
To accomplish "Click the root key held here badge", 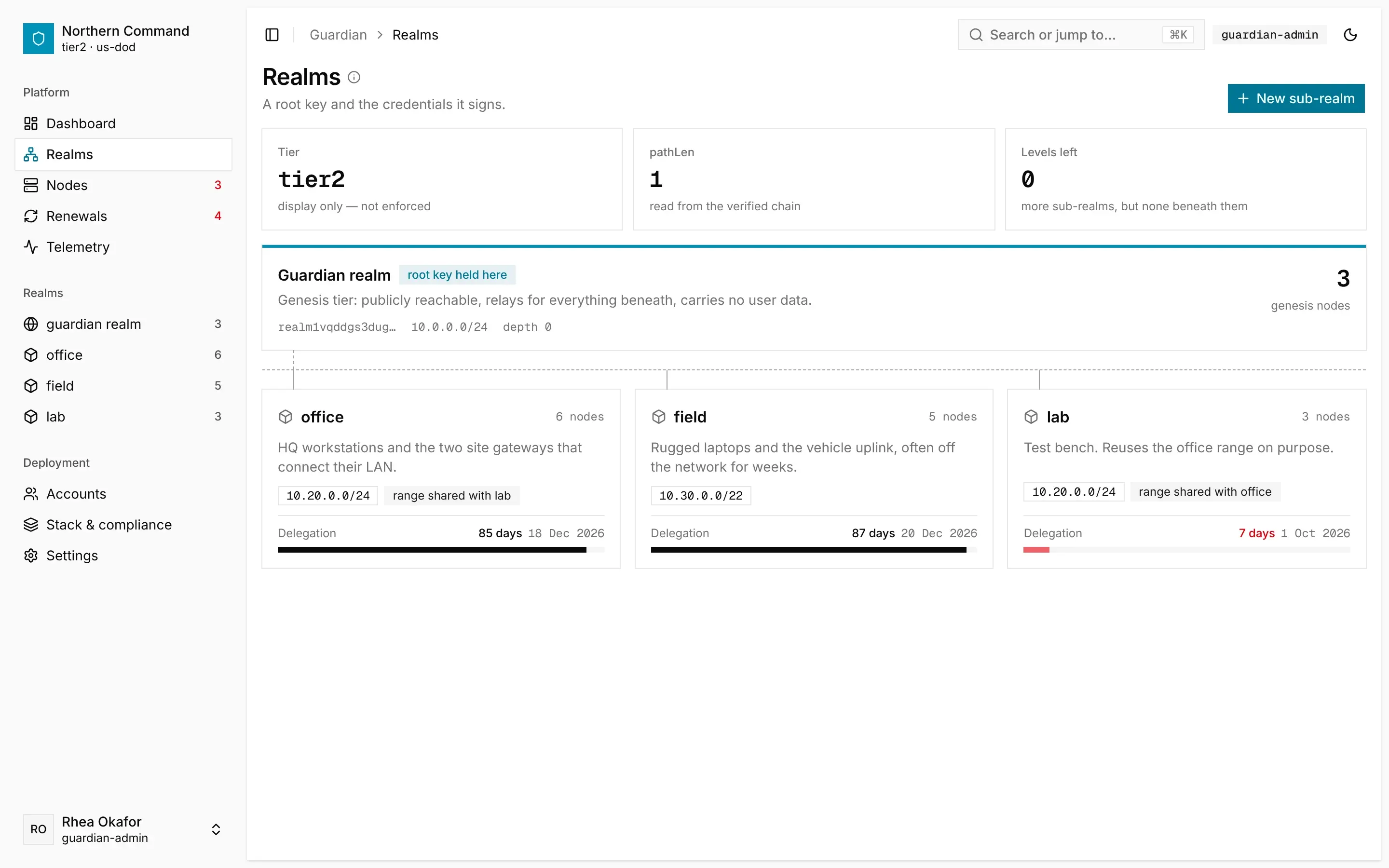I will pos(457,275).
